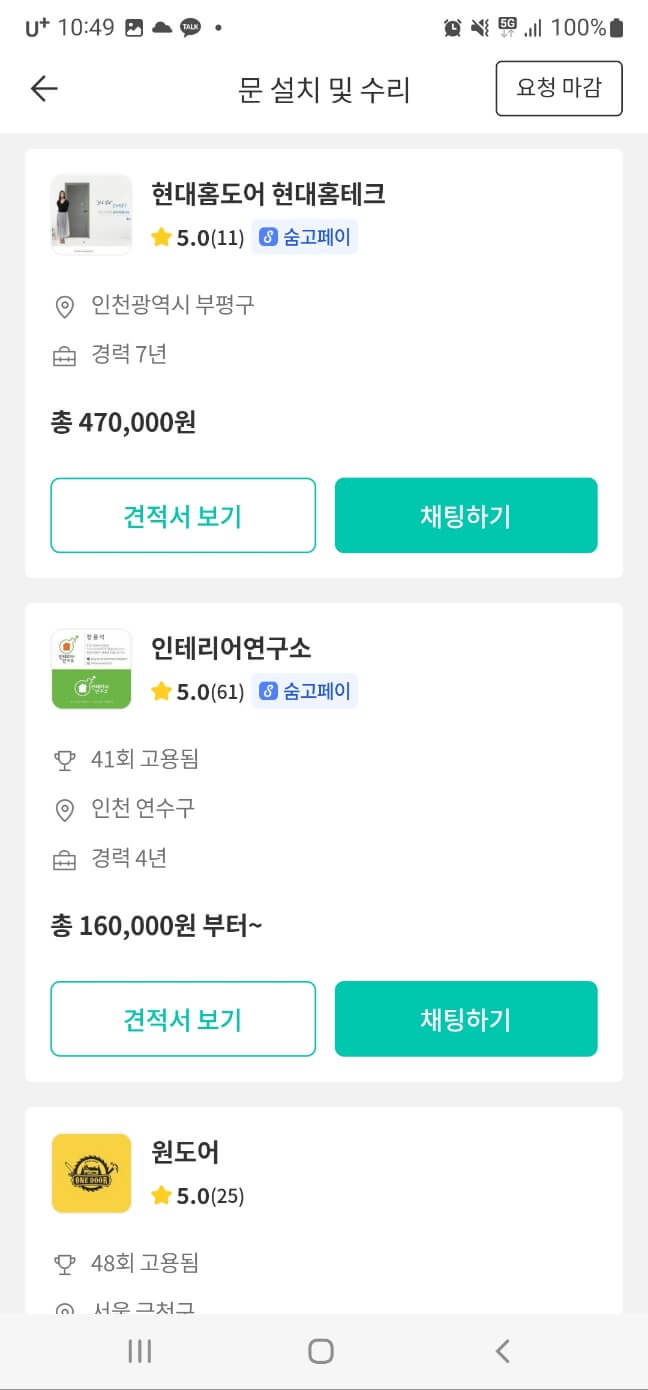648x1390 pixels.
Task: Start 채팅하기 with 현대홈도어 현대홈테크
Action: pyautogui.click(x=466, y=515)
